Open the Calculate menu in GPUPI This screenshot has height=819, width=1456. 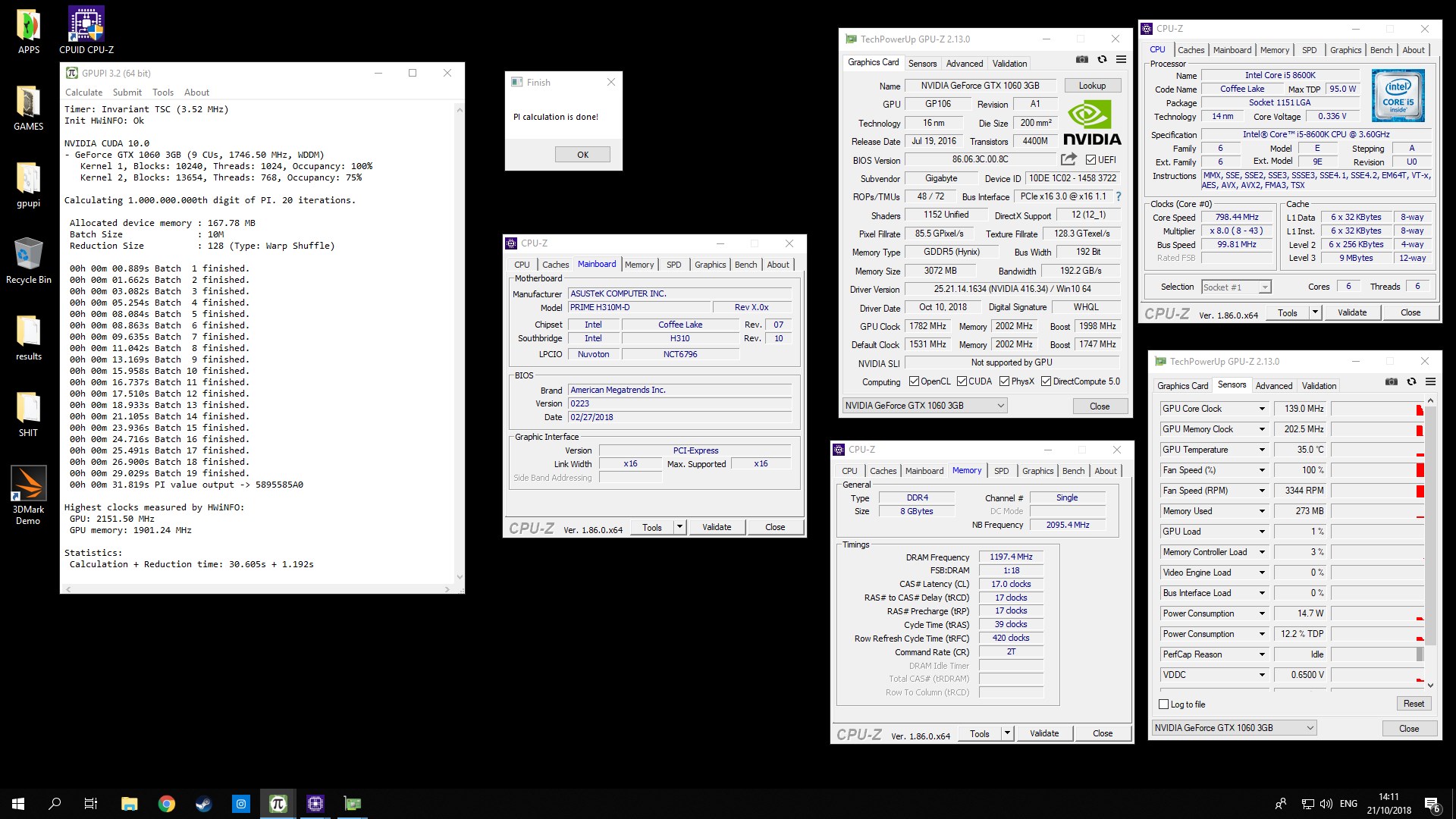pyautogui.click(x=83, y=93)
